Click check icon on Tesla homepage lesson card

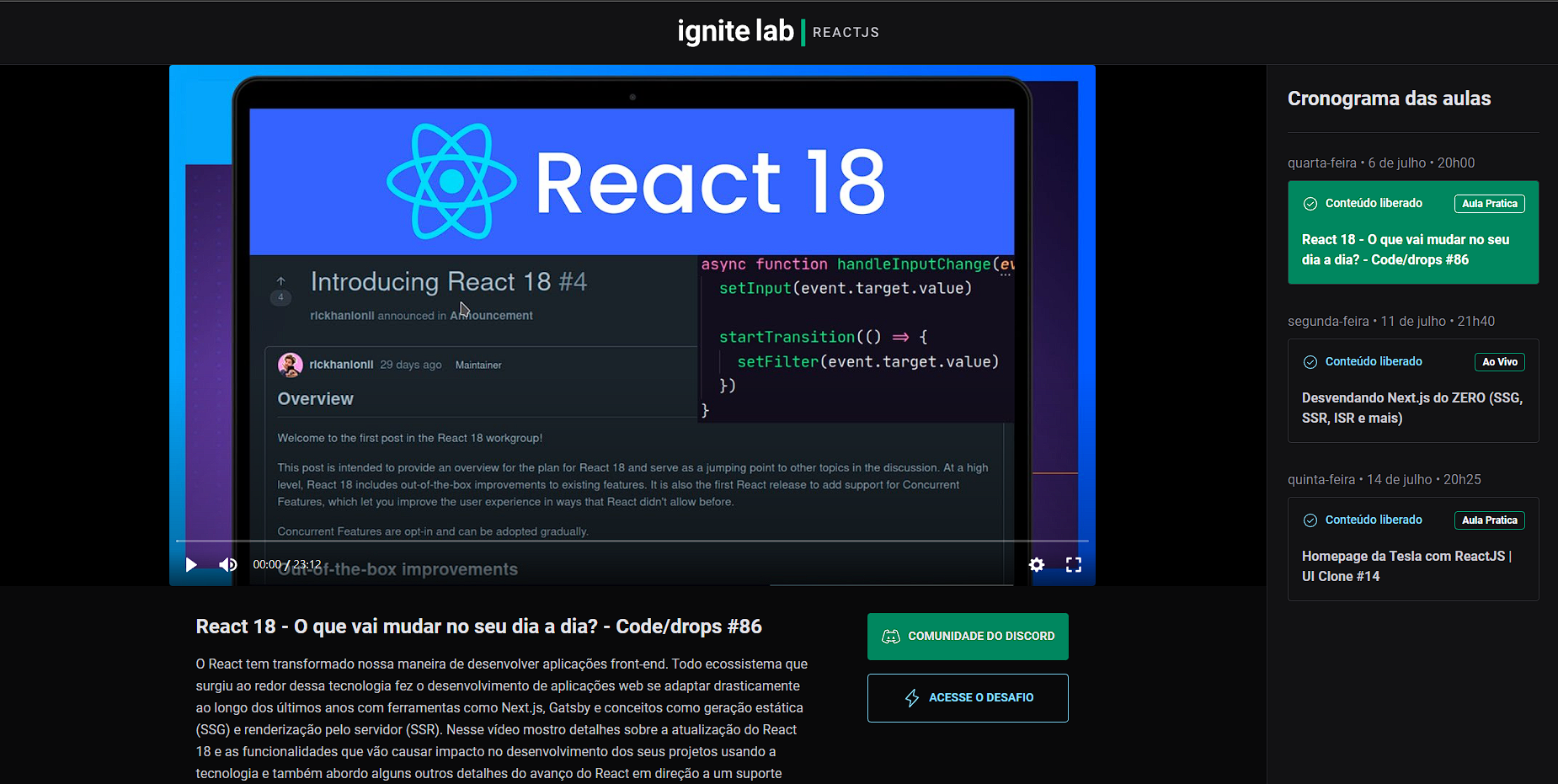coord(1310,520)
